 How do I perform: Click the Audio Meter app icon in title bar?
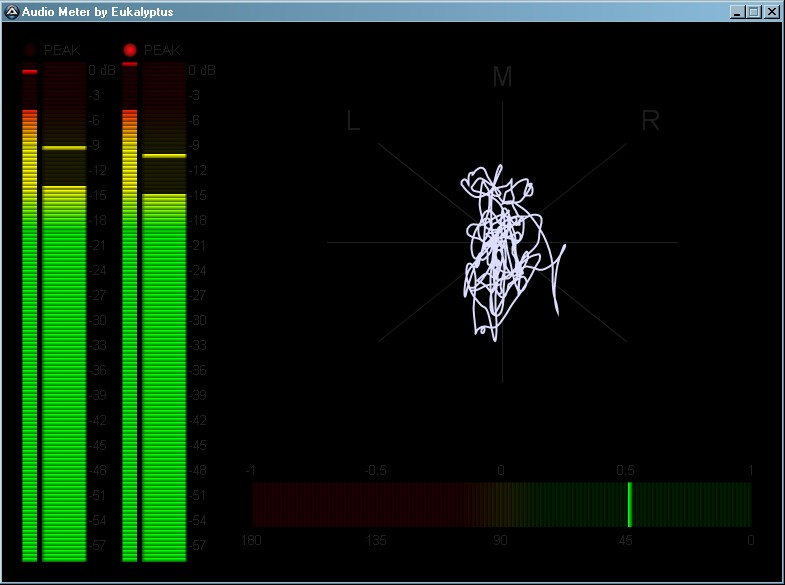coord(12,12)
